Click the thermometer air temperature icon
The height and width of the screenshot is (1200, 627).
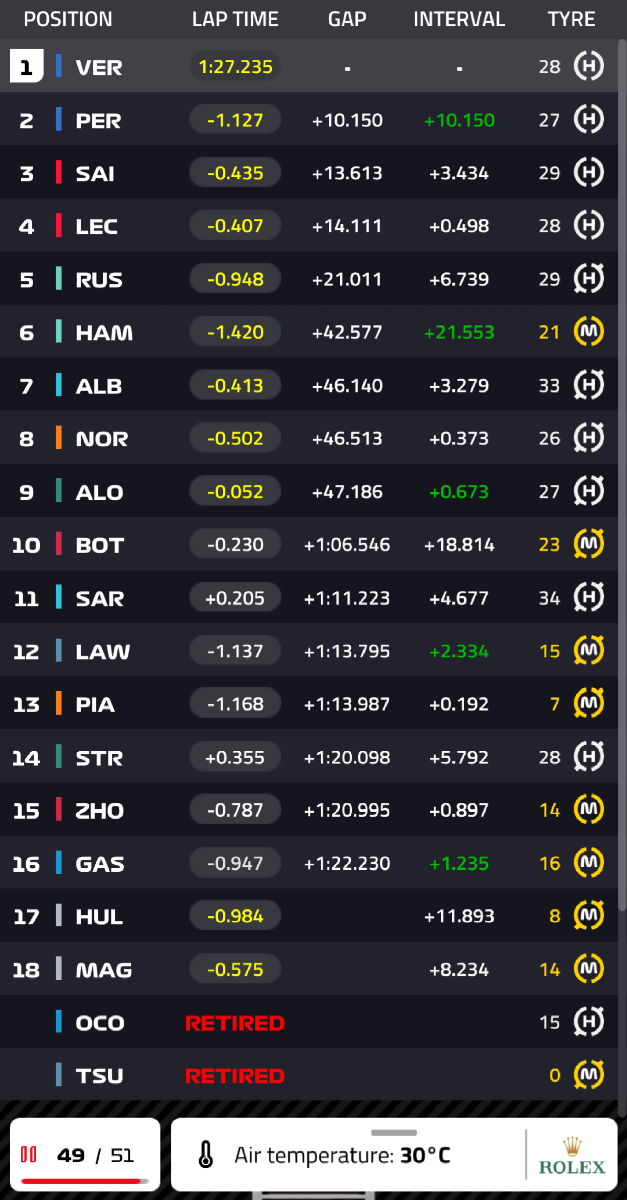point(206,1156)
